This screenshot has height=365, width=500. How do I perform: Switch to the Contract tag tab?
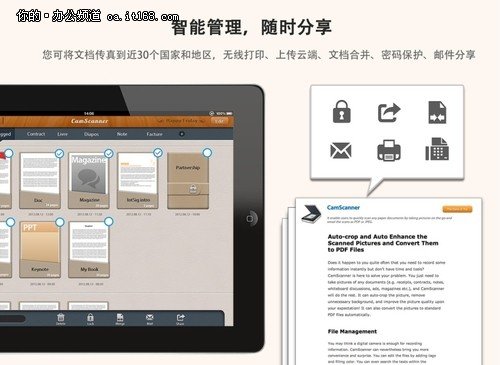point(36,134)
